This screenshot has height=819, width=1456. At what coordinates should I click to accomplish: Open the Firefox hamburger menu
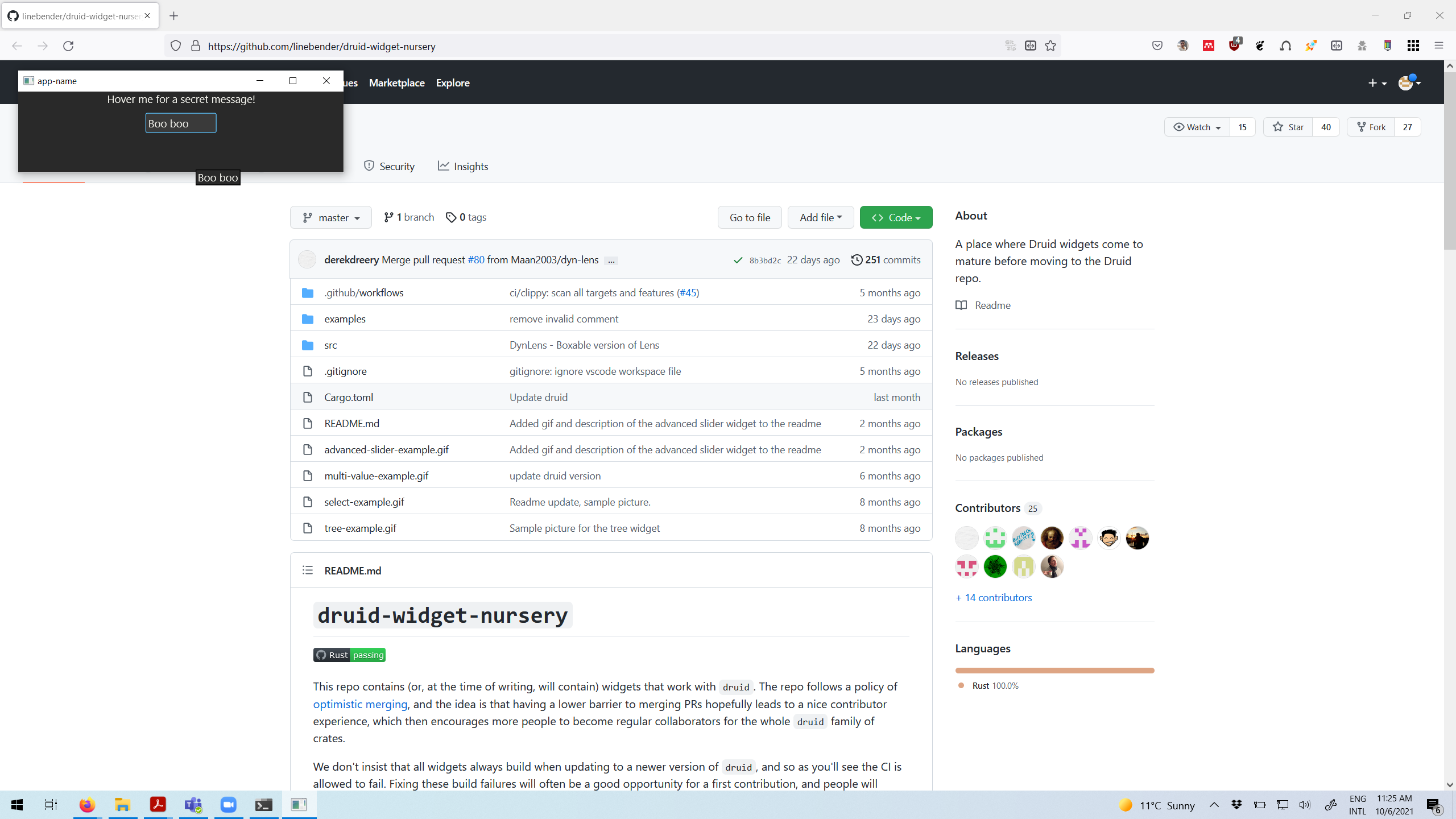1439,45
